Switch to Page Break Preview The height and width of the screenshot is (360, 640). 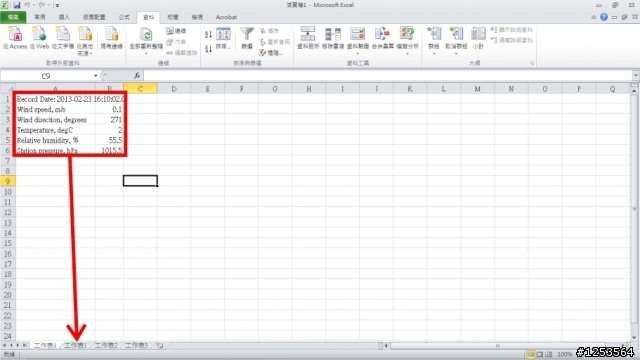tap(549, 354)
